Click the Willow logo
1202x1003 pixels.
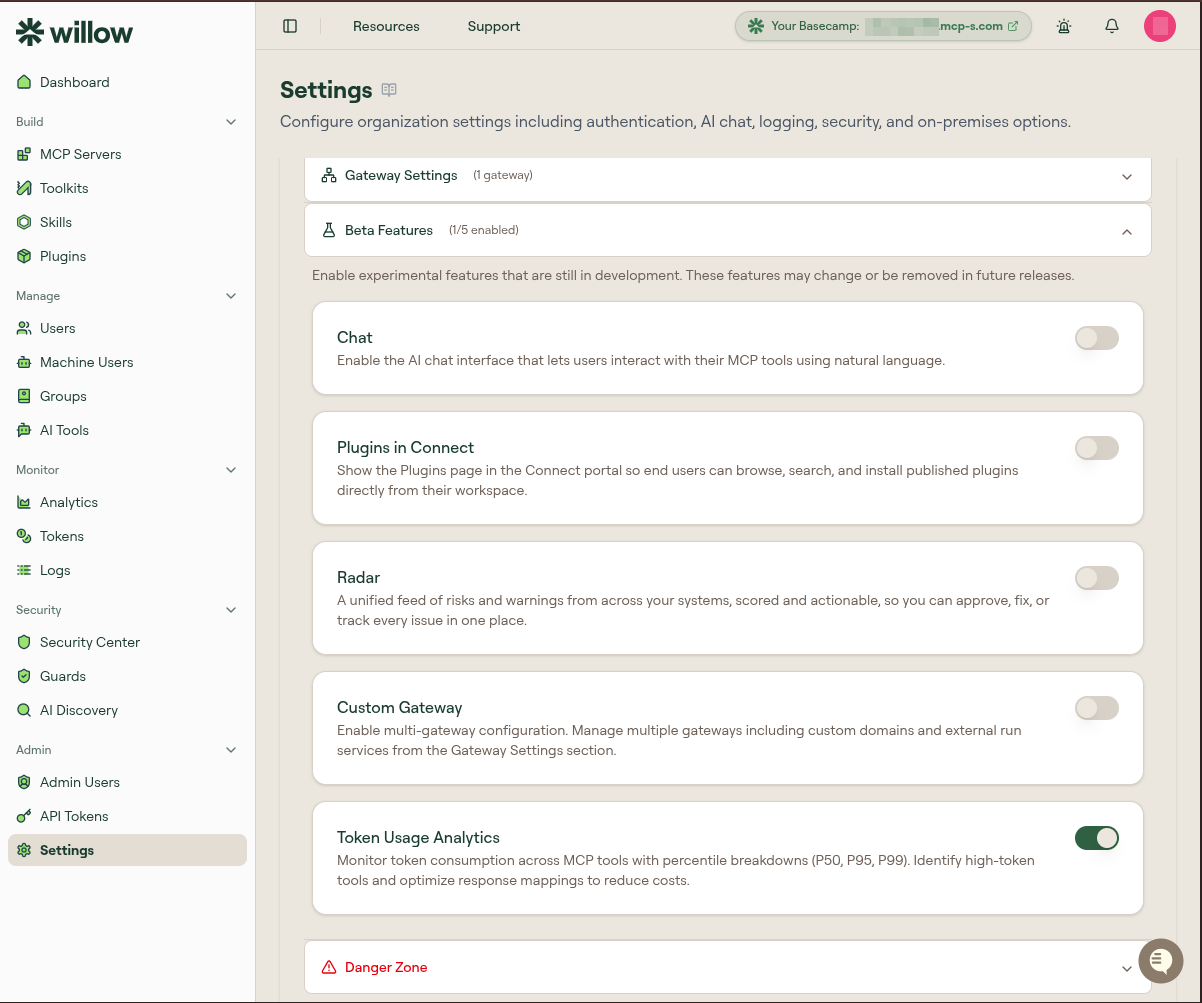click(74, 32)
